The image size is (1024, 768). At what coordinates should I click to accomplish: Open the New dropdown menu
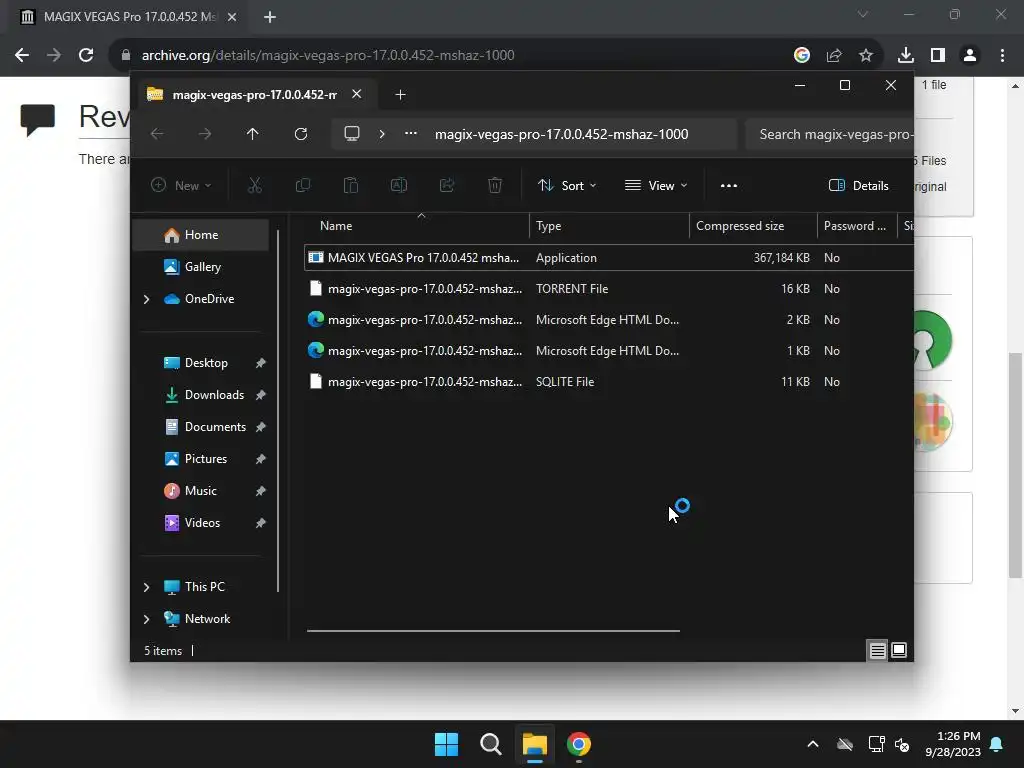[181, 185]
